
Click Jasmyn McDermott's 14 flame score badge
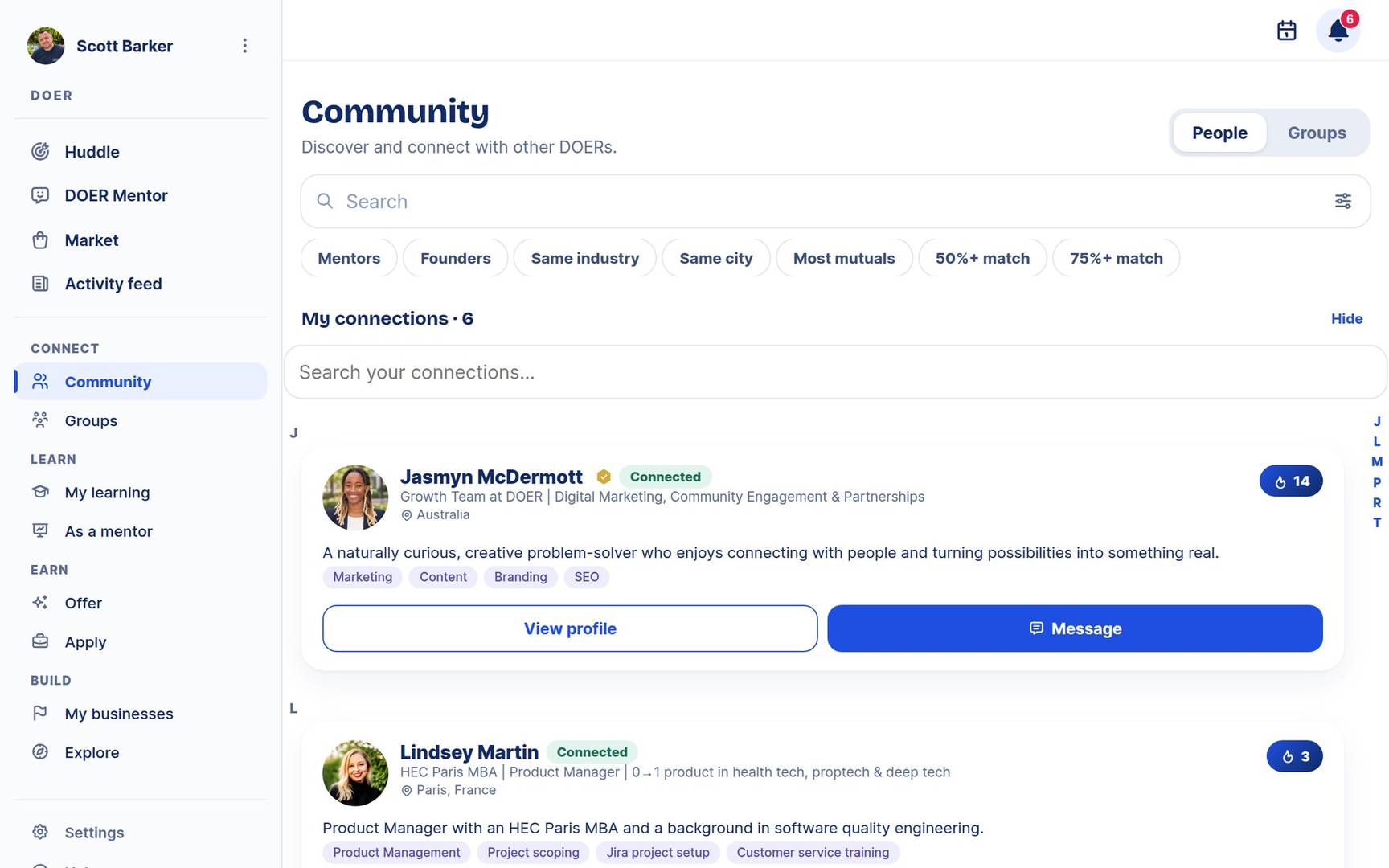(x=1291, y=481)
